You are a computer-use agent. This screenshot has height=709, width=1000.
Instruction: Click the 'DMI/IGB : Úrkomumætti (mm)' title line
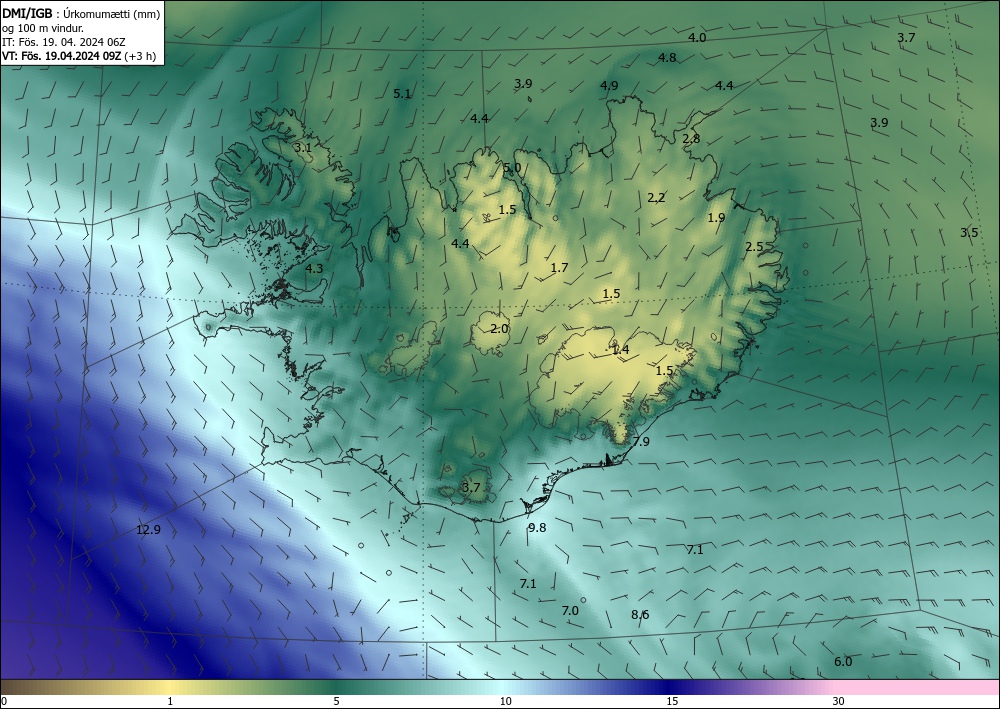click(x=81, y=13)
